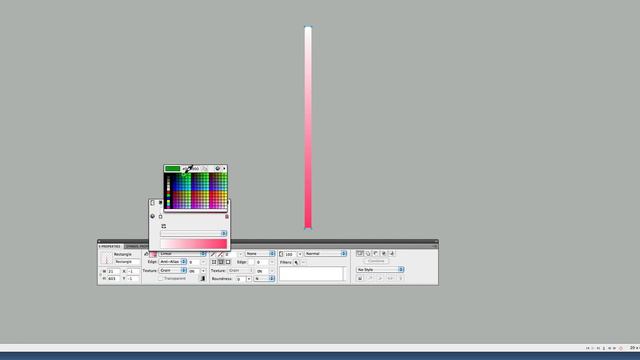Click the no-color transparent button in swatch popup
The height and width of the screenshot is (360, 640).
pyautogui.click(x=204, y=168)
